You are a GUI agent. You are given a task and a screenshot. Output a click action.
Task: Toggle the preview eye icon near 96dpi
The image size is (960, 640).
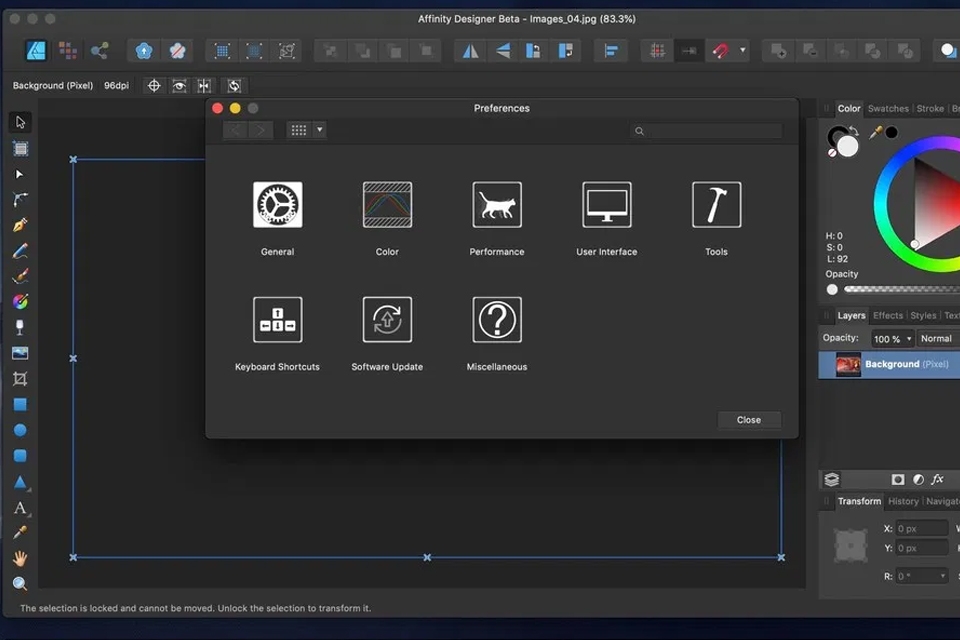pyautogui.click(x=180, y=85)
